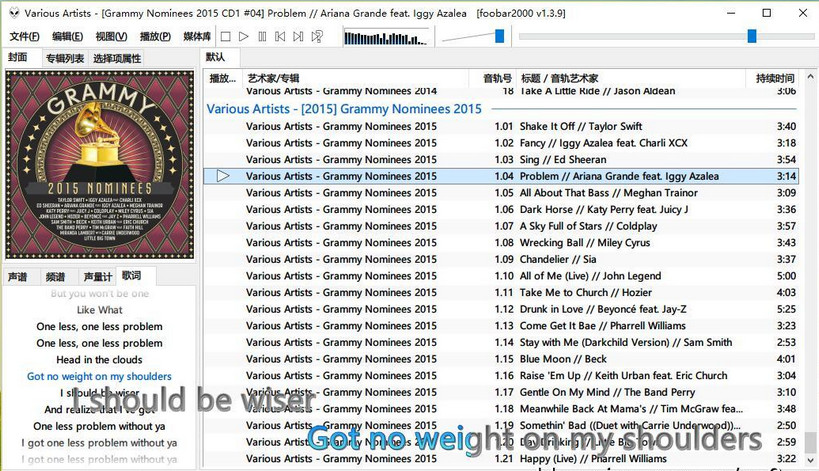Click the playlist scrollbar thumb

point(810,443)
